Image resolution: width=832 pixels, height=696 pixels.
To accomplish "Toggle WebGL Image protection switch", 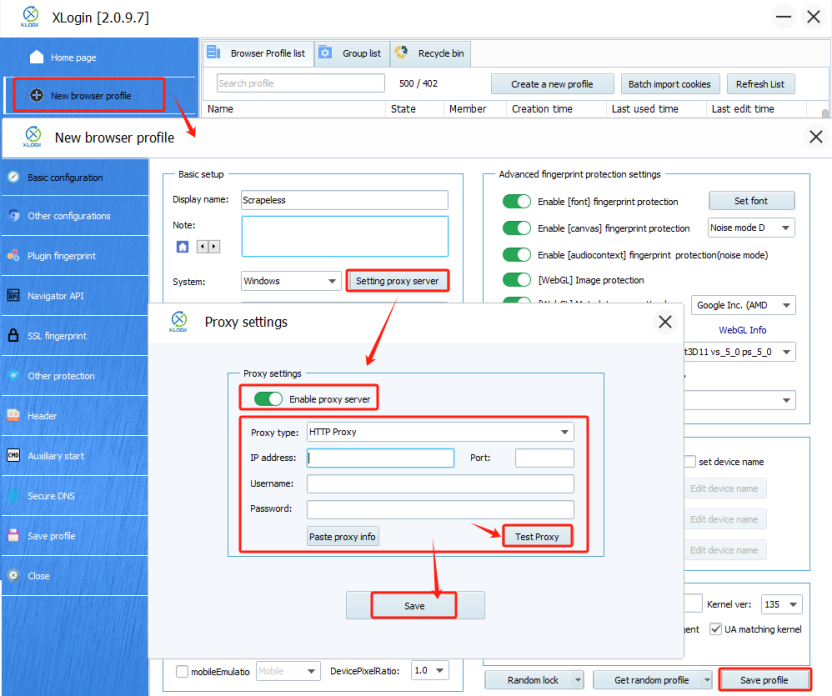I will coord(516,280).
